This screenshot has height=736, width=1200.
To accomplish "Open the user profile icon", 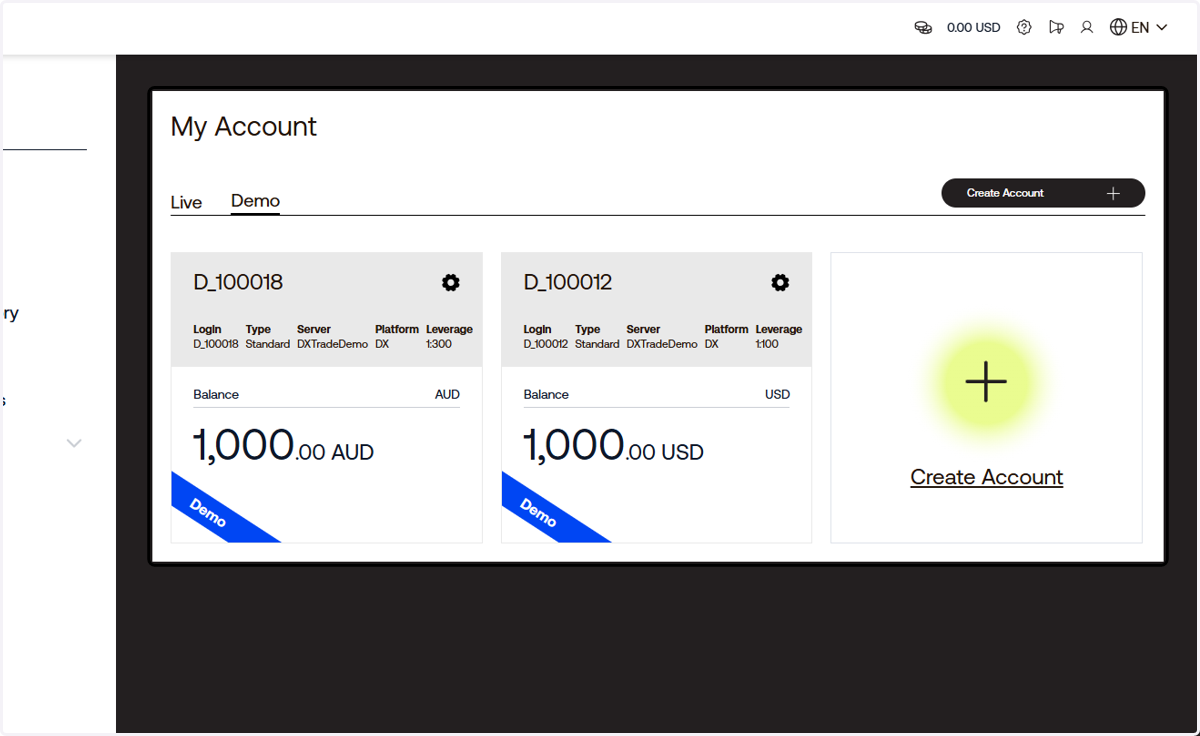I will click(1087, 28).
